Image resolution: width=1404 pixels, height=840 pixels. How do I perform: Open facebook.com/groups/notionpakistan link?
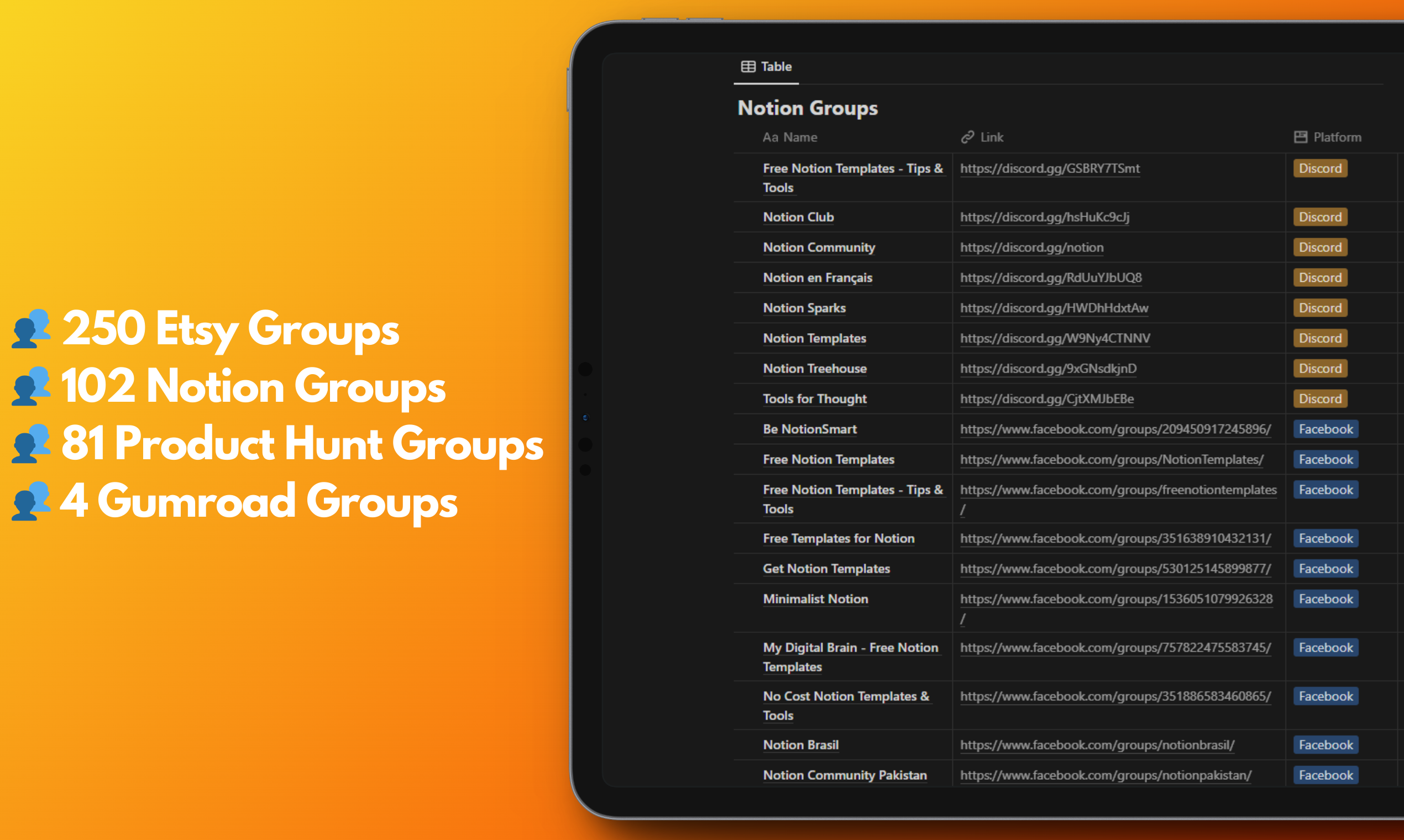click(1106, 775)
